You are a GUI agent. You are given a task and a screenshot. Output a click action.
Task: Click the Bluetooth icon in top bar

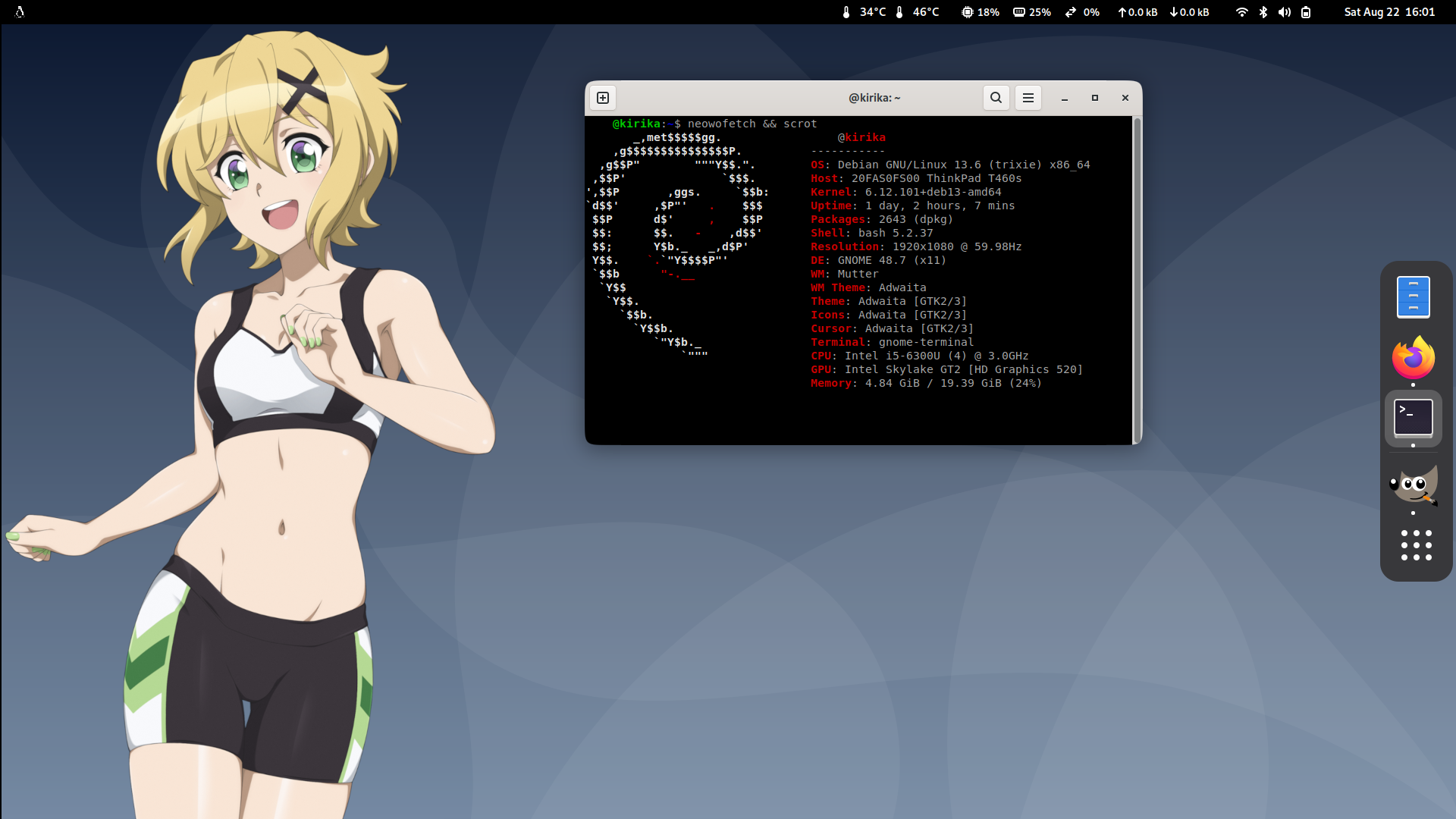(x=1263, y=12)
